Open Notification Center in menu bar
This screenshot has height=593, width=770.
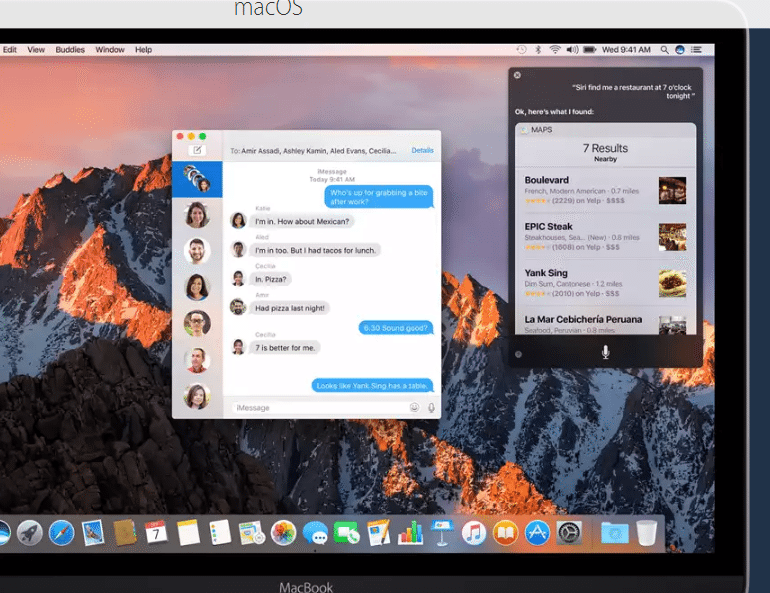(696, 50)
